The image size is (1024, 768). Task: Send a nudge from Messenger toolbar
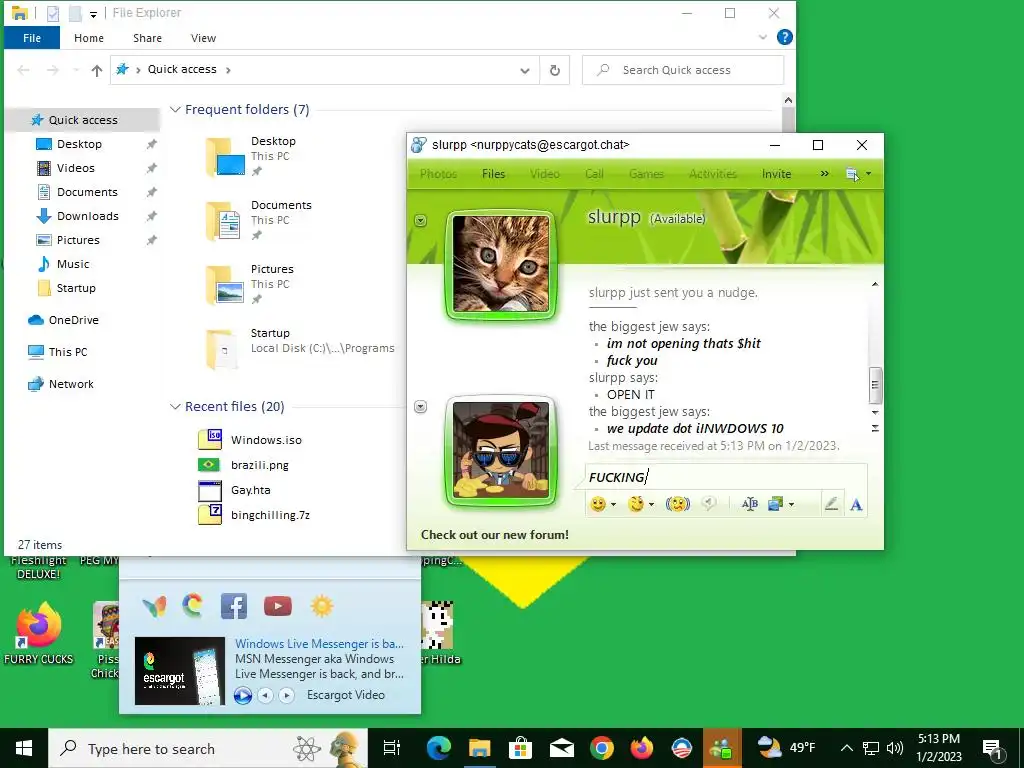coord(678,504)
